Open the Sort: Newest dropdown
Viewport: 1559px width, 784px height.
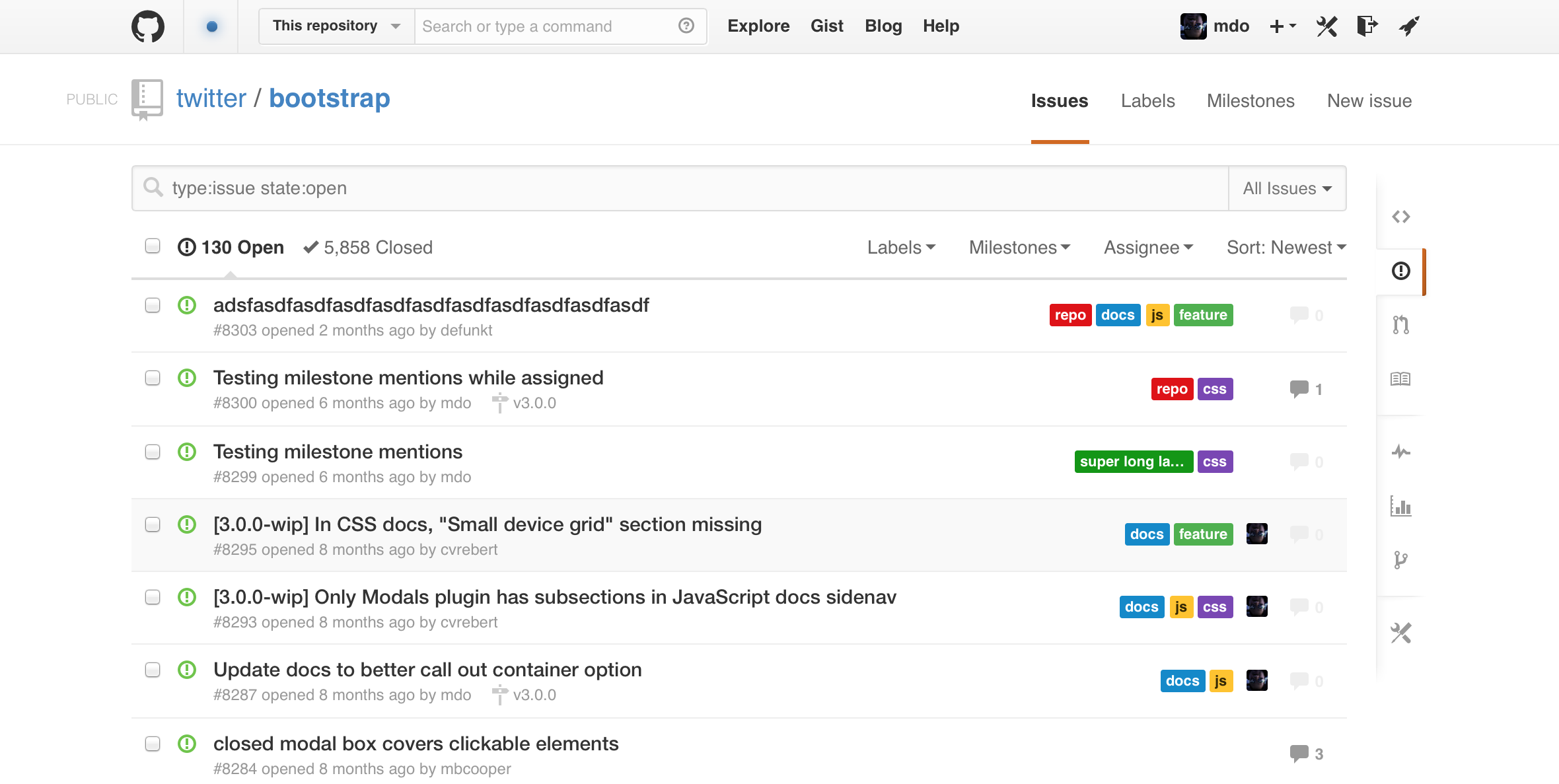1286,248
